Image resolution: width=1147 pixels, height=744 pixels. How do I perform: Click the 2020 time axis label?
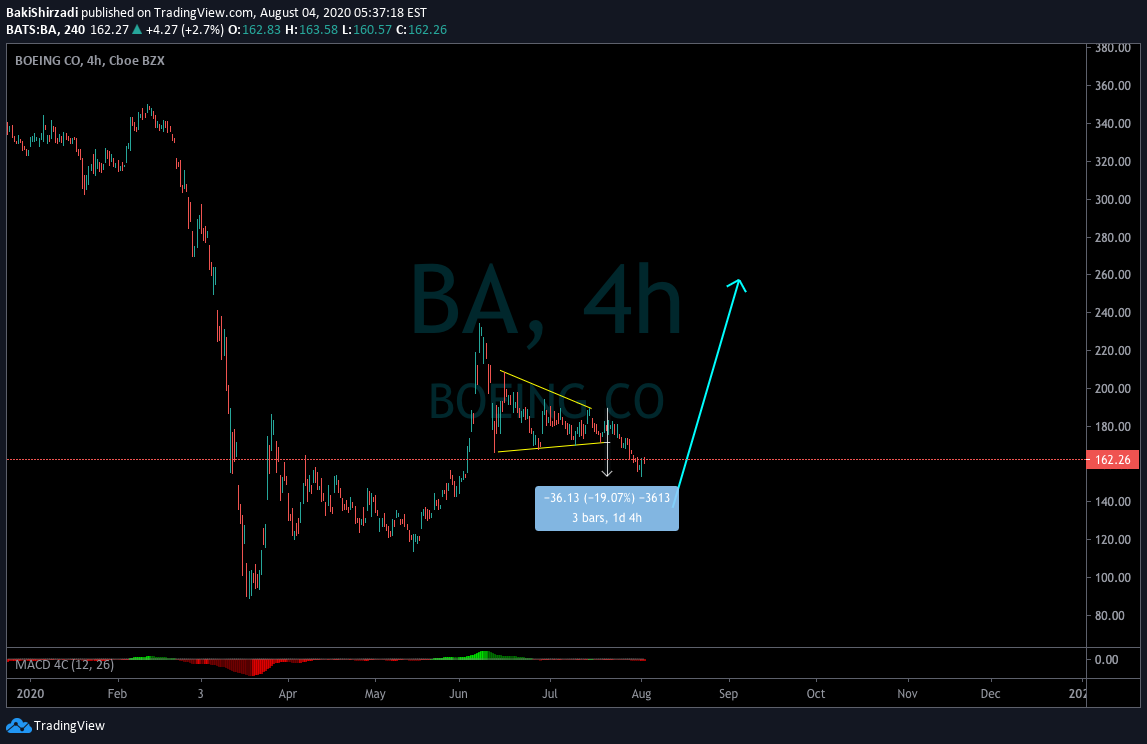tap(31, 694)
